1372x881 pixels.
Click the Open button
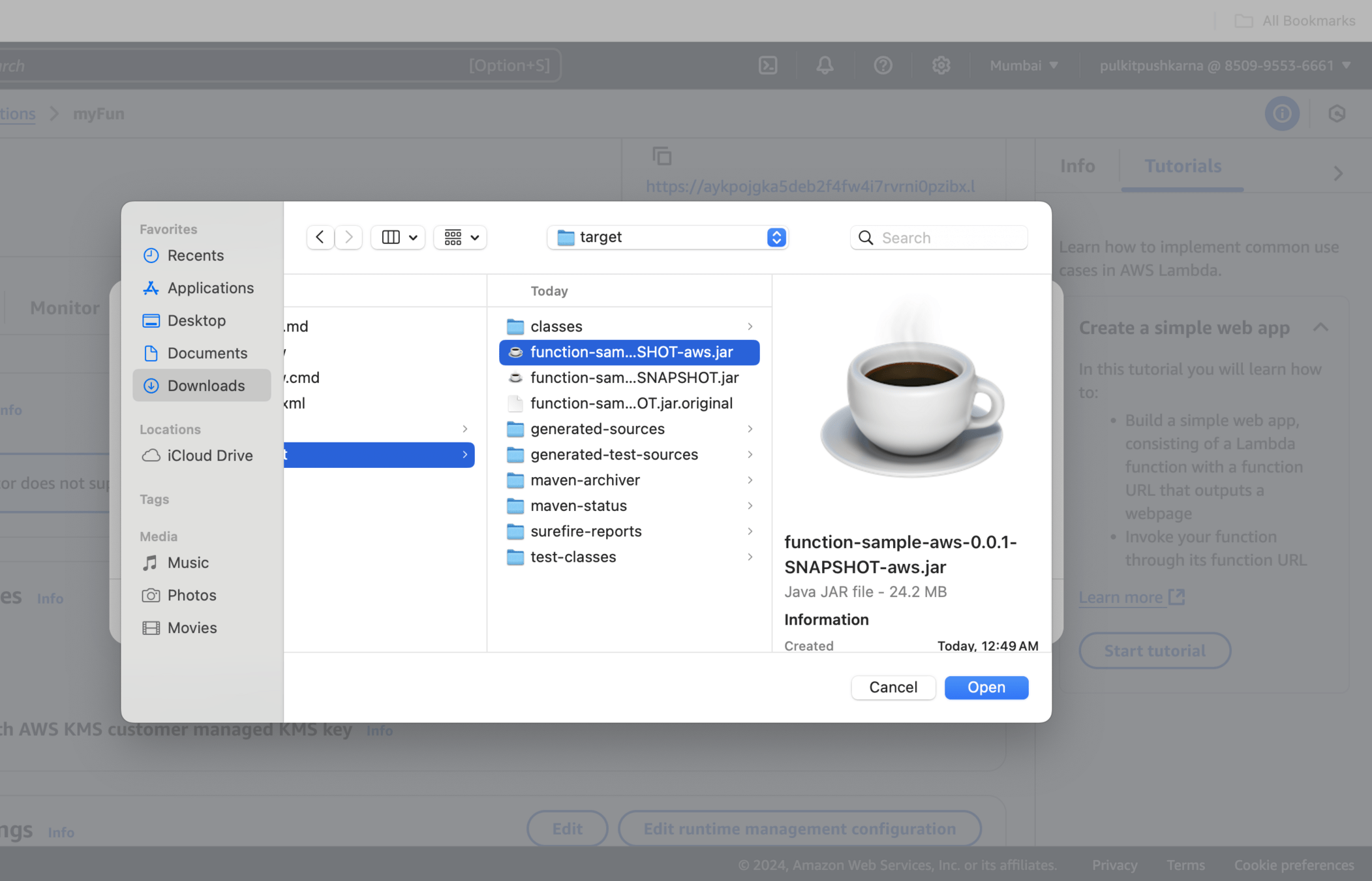(986, 687)
